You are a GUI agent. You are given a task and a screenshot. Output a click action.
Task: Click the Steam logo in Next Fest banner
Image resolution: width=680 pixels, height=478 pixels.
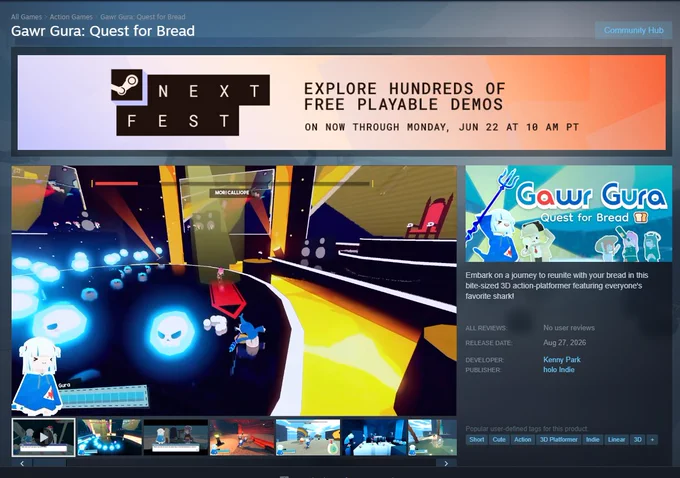tap(127, 85)
